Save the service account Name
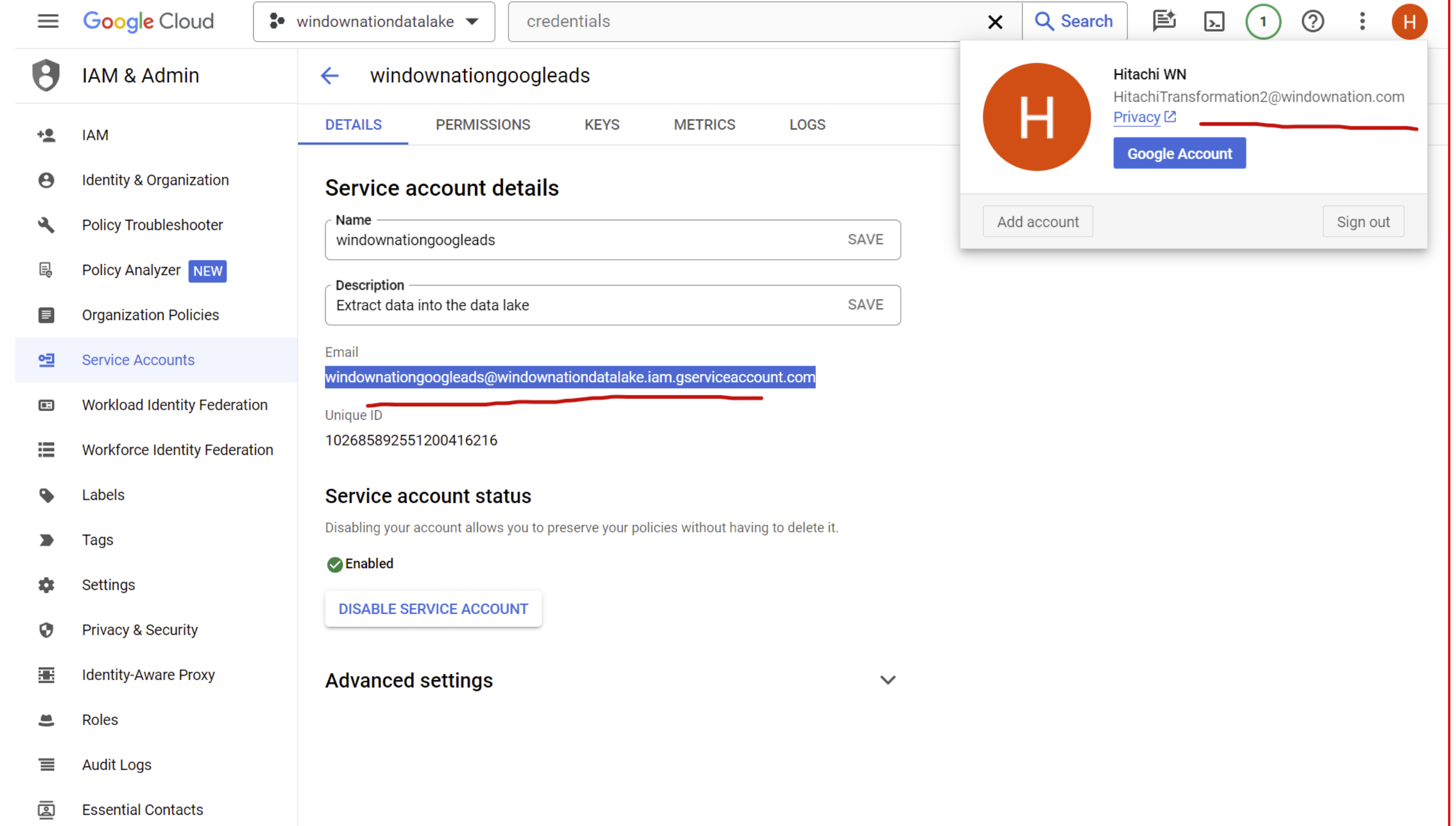This screenshot has height=826, width=1456. tap(866, 239)
